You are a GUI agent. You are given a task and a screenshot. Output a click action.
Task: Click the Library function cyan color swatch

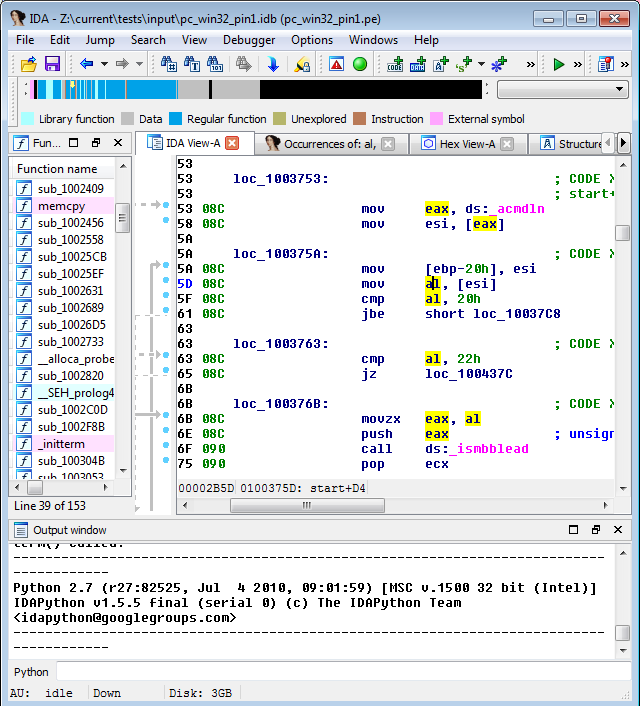pos(27,119)
